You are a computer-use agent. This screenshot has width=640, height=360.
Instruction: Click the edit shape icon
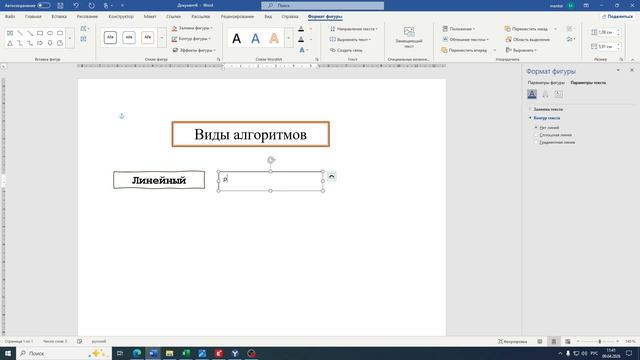click(84, 29)
